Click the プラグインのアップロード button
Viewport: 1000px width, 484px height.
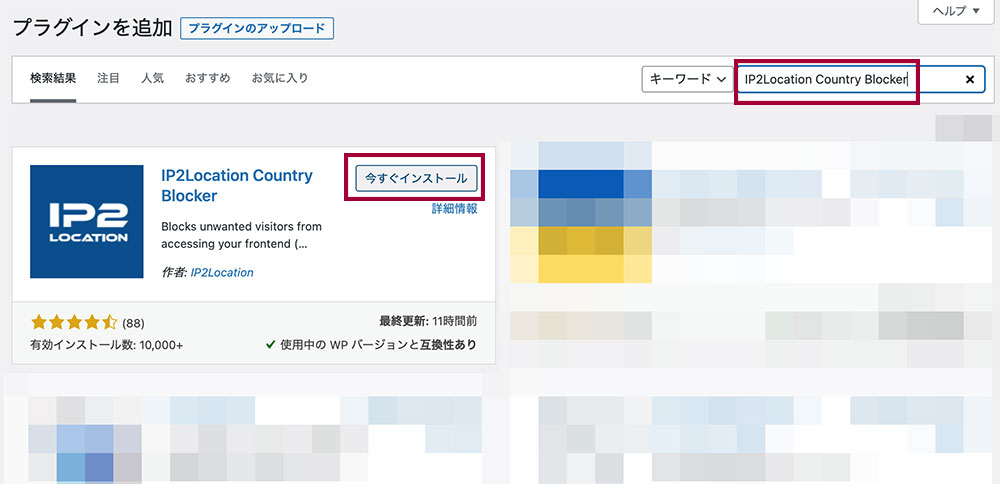tap(257, 28)
